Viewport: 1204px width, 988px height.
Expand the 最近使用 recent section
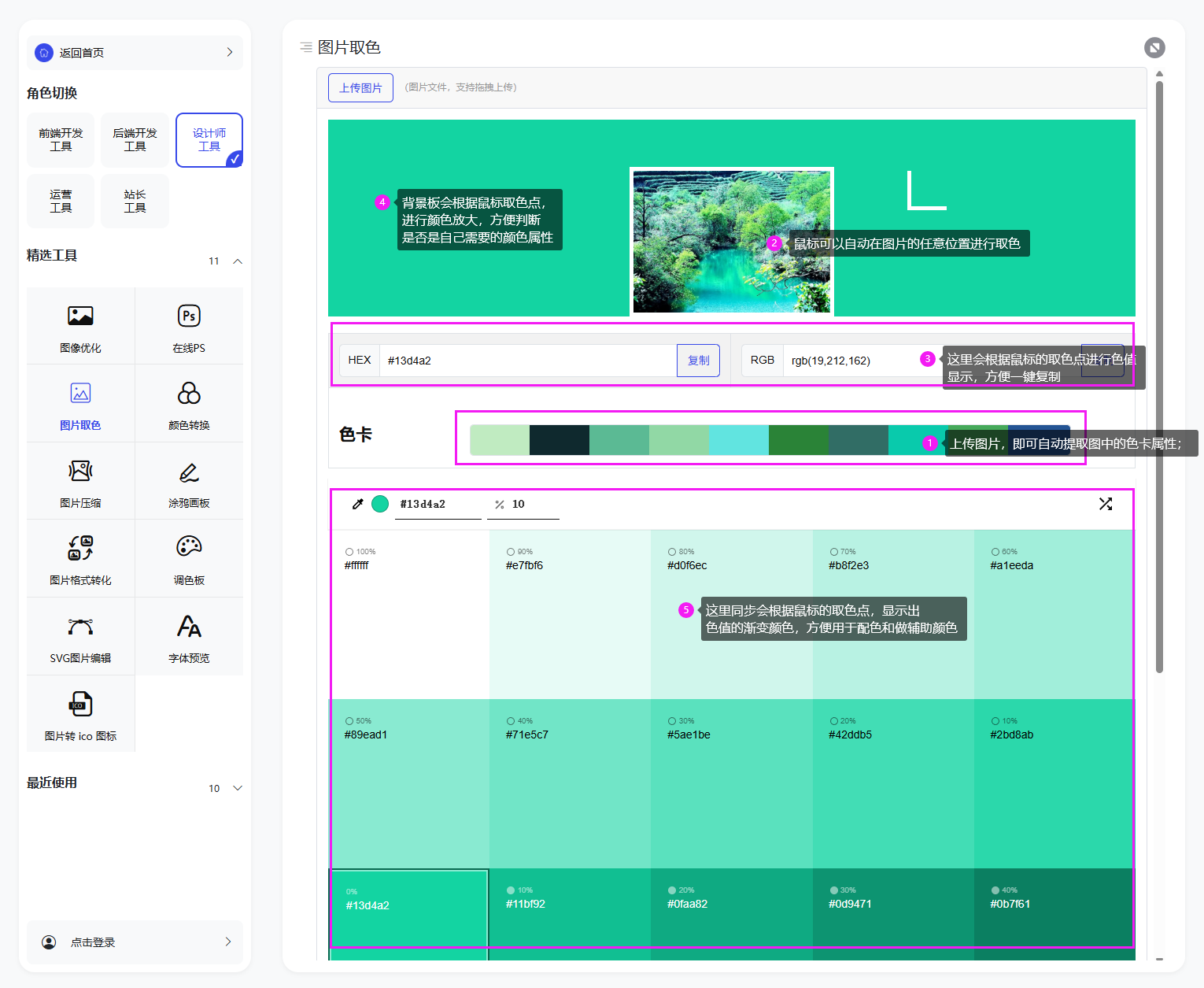238,788
